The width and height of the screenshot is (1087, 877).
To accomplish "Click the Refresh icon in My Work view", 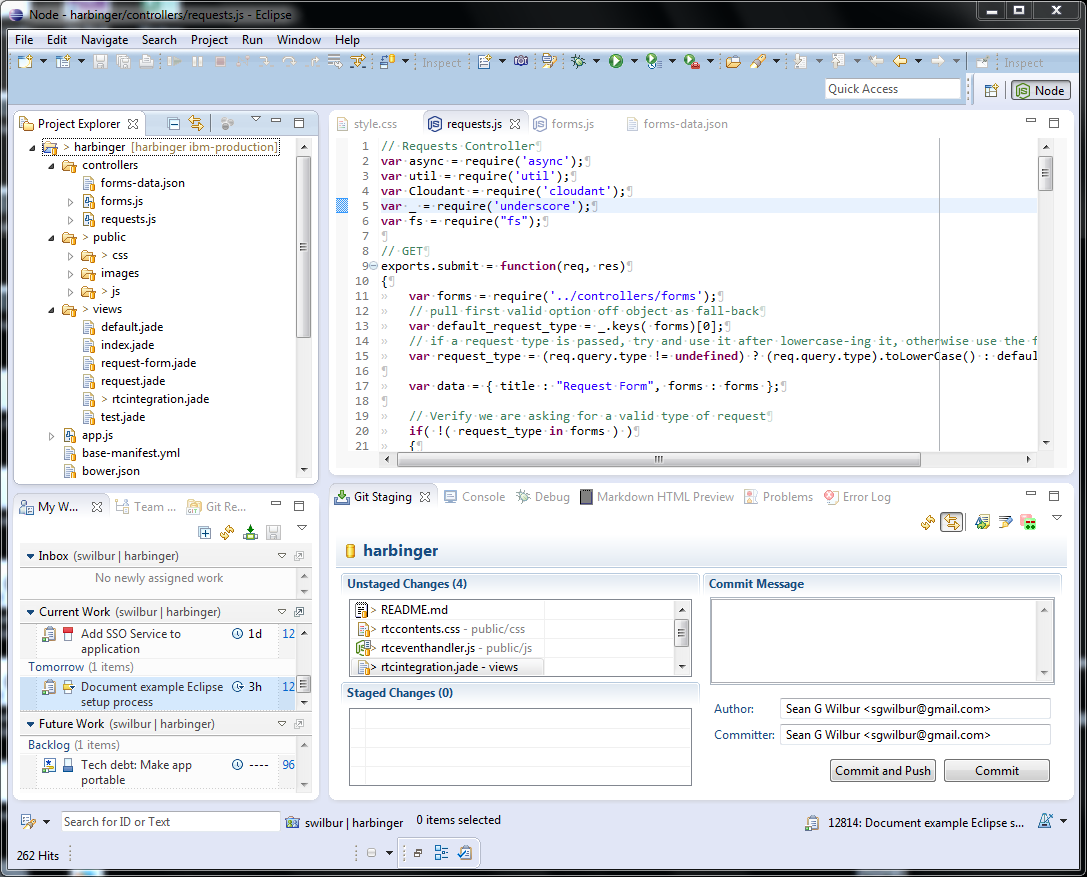I will 227,532.
